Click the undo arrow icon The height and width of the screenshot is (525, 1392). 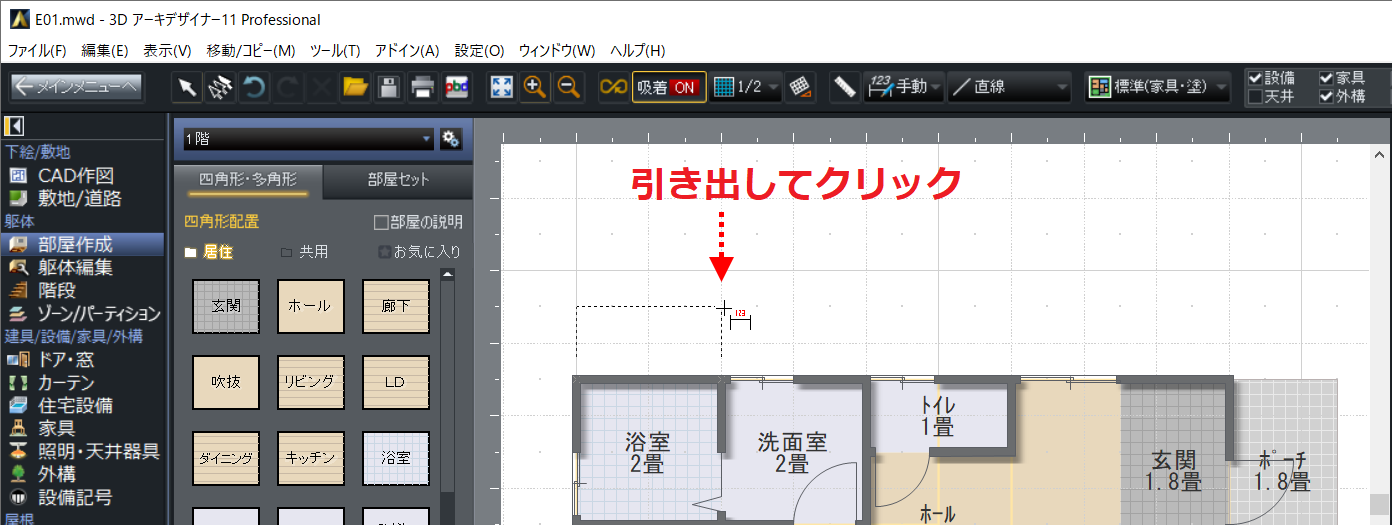[x=255, y=87]
